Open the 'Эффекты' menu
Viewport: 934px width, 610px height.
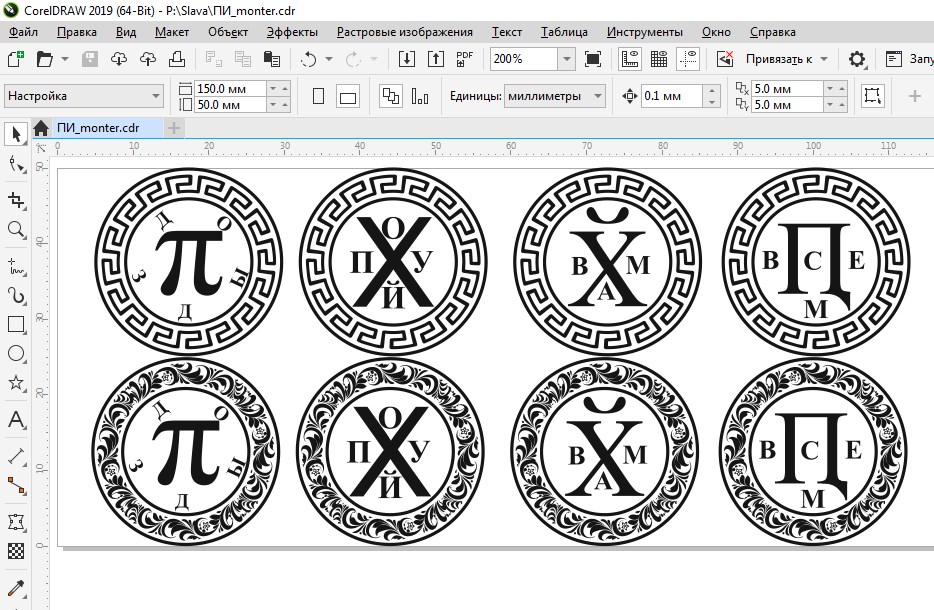click(x=290, y=32)
